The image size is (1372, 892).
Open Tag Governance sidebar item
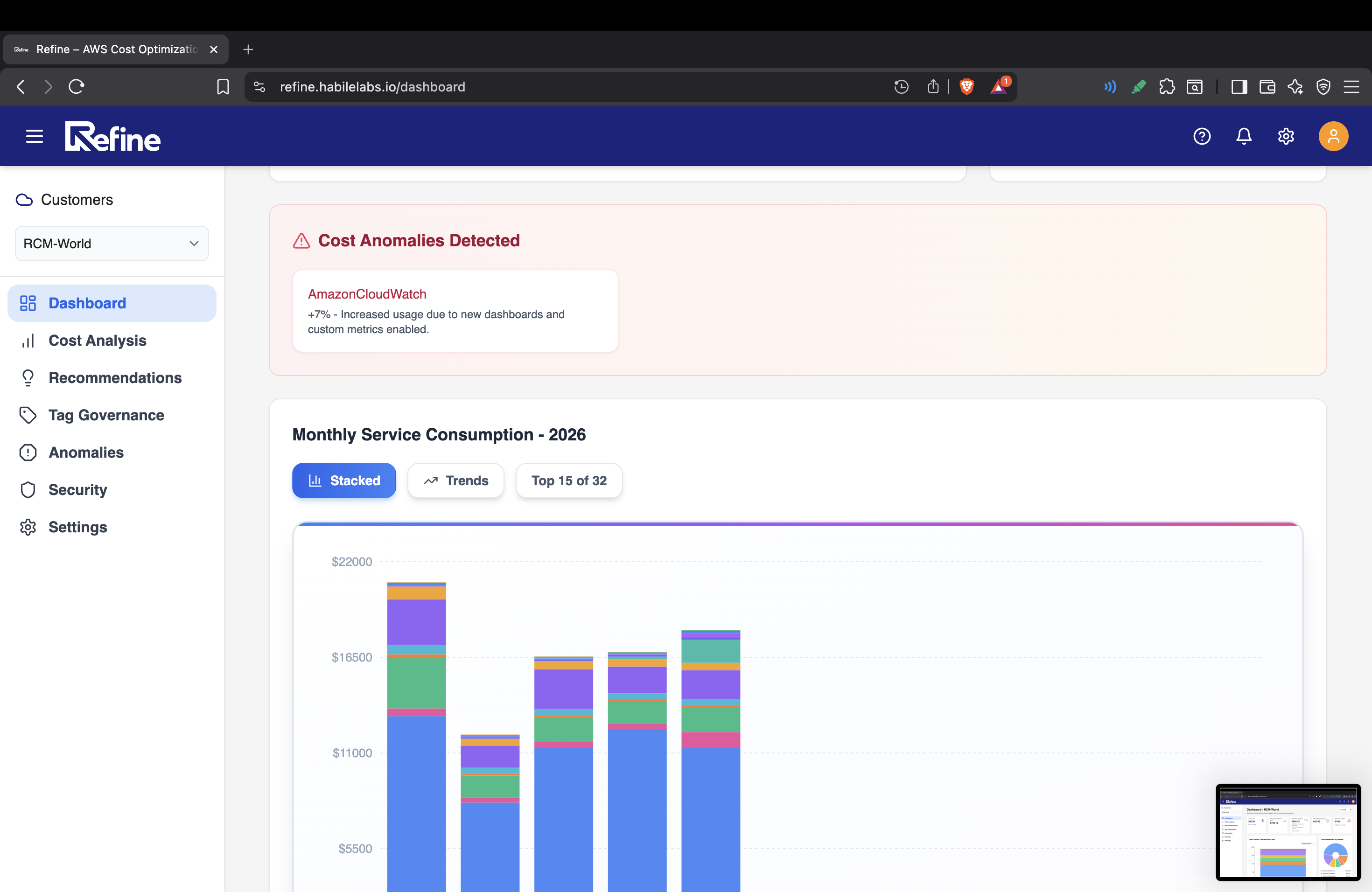(106, 416)
